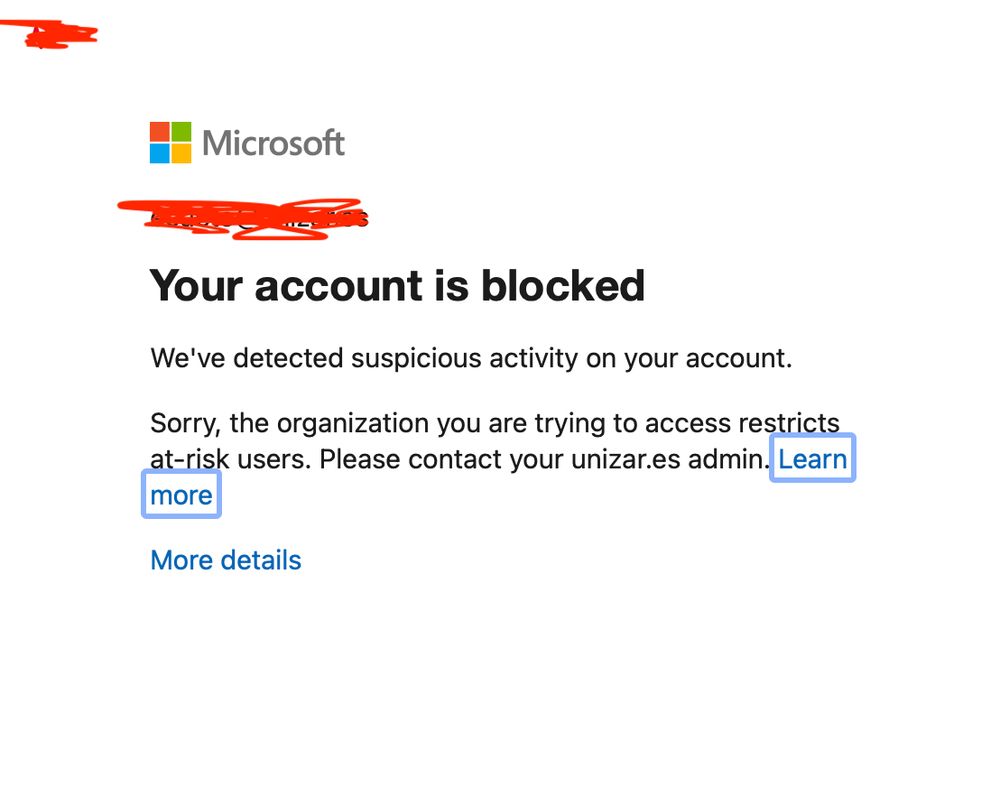Click the Microsoft four-square logo
The height and width of the screenshot is (787, 1000).
click(170, 142)
